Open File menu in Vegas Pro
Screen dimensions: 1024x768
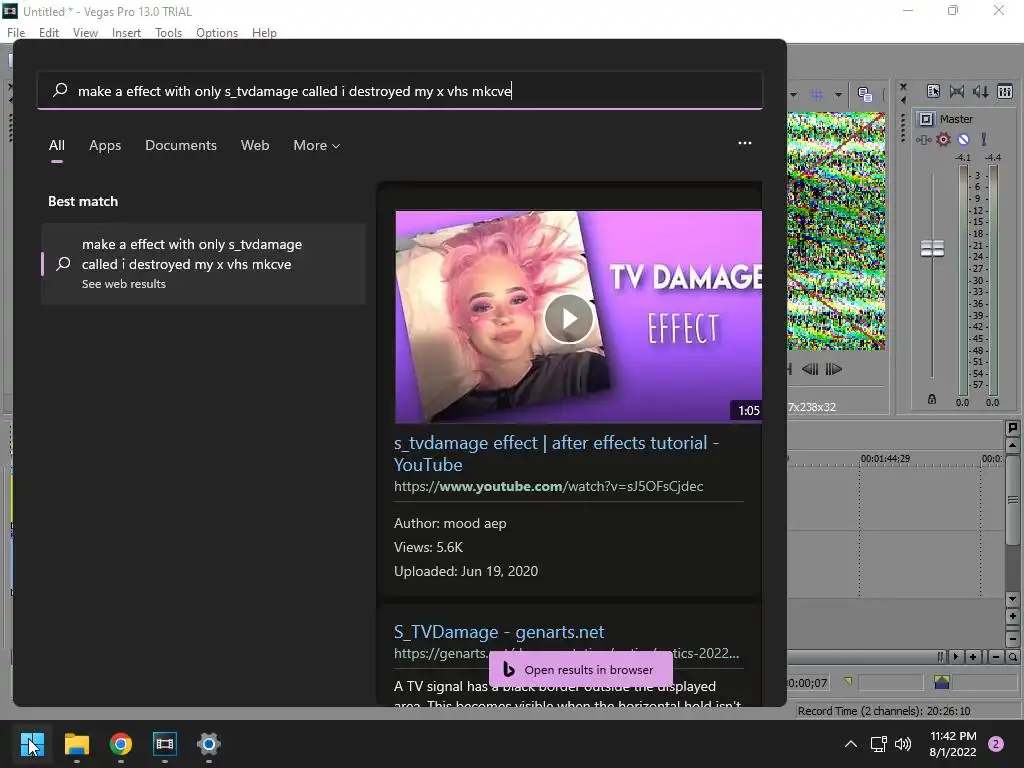(x=16, y=33)
